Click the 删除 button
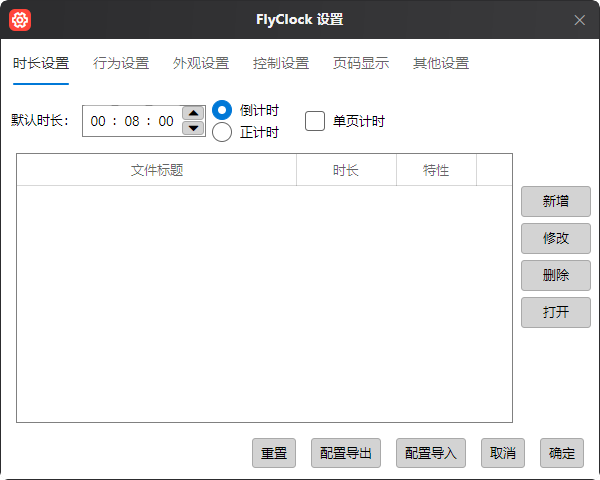This screenshot has width=600, height=480. [556, 275]
